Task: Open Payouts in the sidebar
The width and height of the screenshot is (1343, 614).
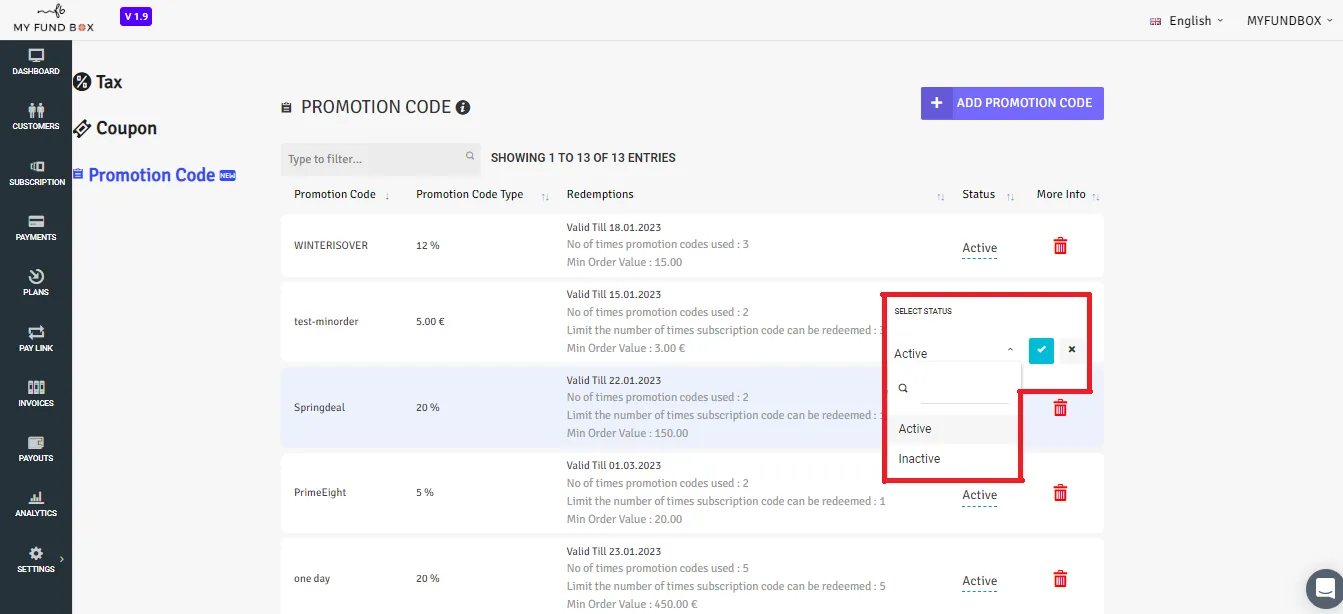Action: click(36, 449)
